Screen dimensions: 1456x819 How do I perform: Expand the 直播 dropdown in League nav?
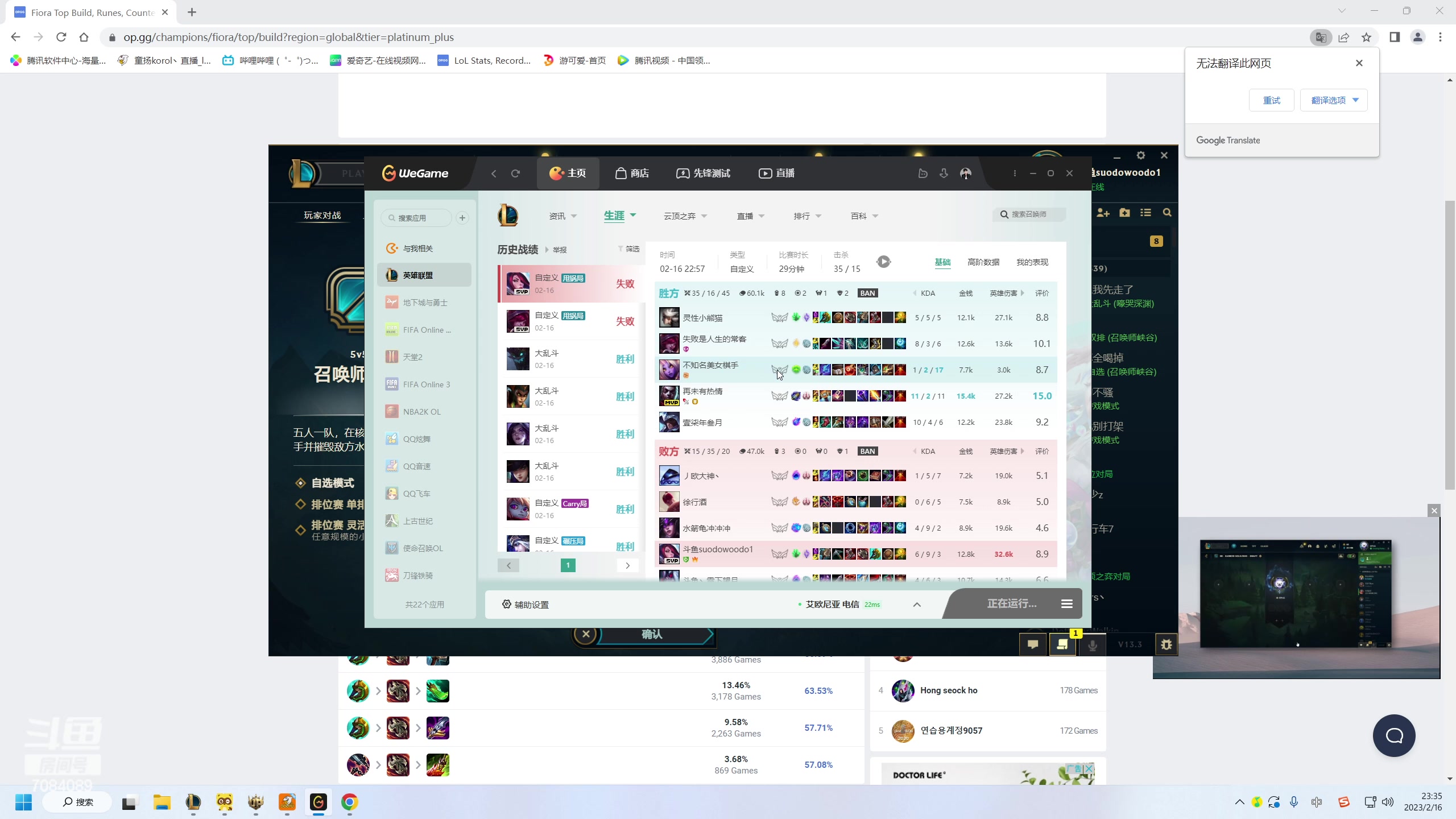(x=751, y=216)
